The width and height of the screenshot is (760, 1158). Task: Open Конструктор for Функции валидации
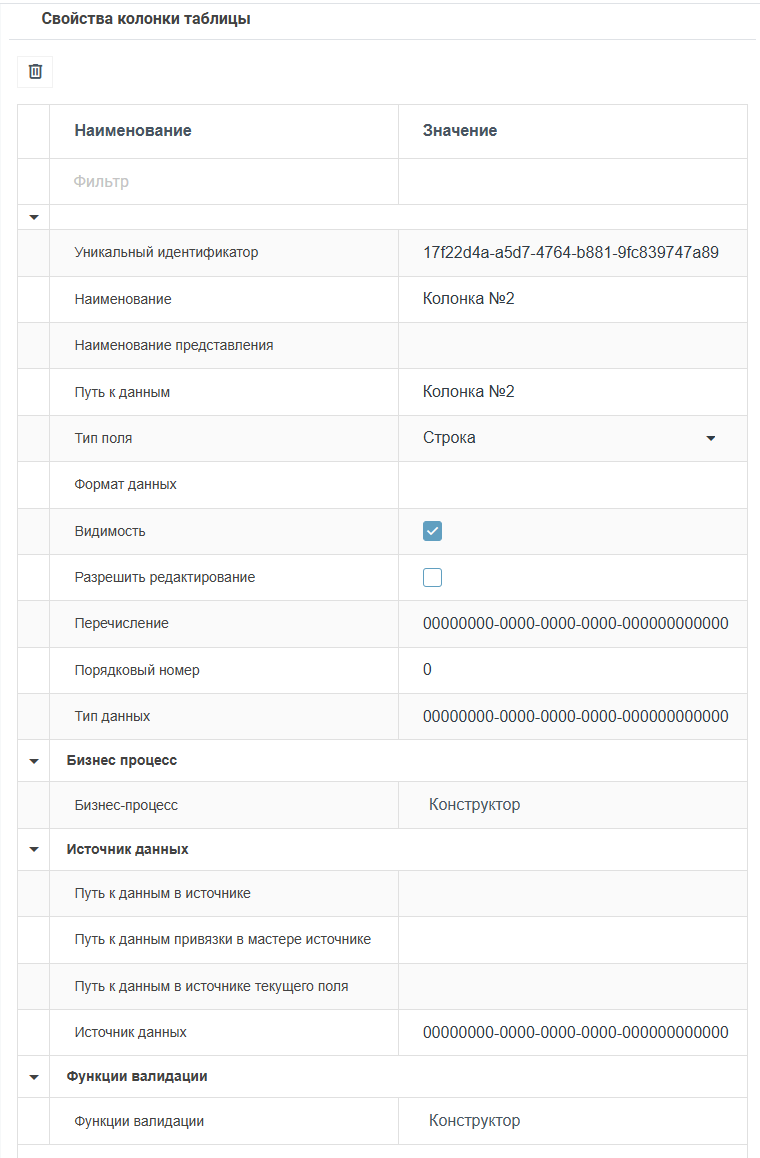click(x=475, y=1121)
